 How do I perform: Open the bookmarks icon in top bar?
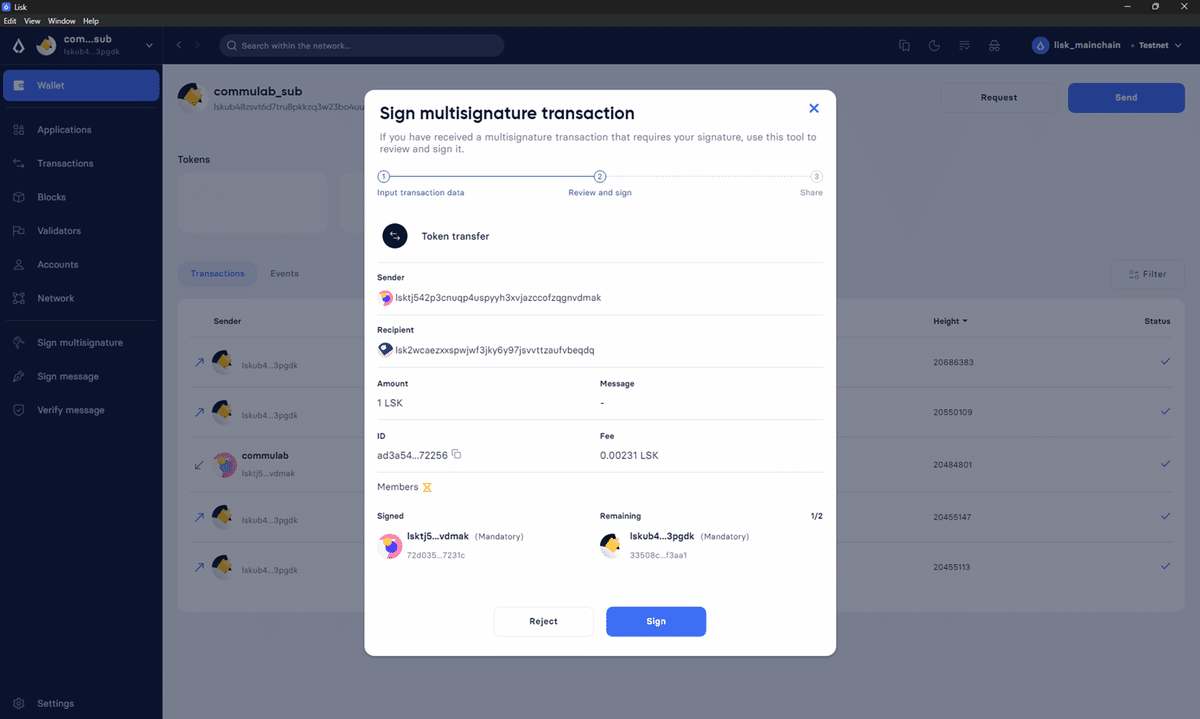click(904, 45)
